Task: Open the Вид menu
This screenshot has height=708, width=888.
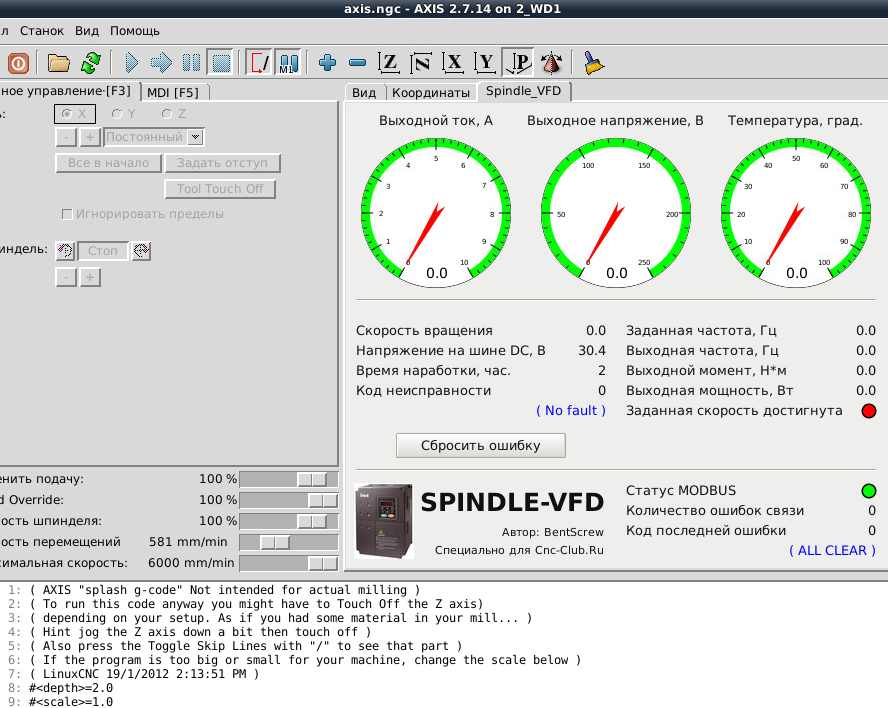Action: pyautogui.click(x=87, y=31)
